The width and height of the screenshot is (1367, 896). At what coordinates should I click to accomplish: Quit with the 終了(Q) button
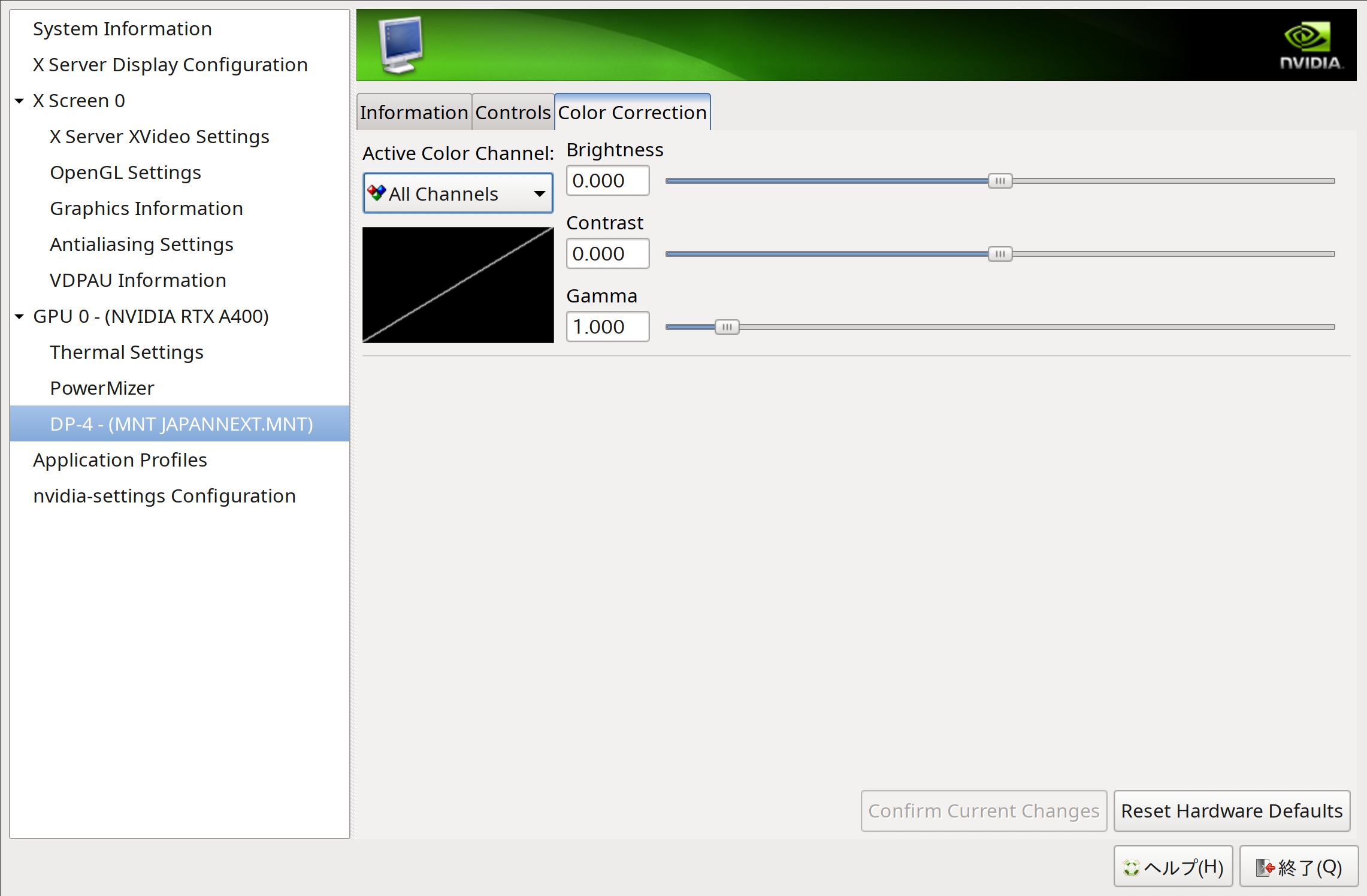click(1299, 866)
